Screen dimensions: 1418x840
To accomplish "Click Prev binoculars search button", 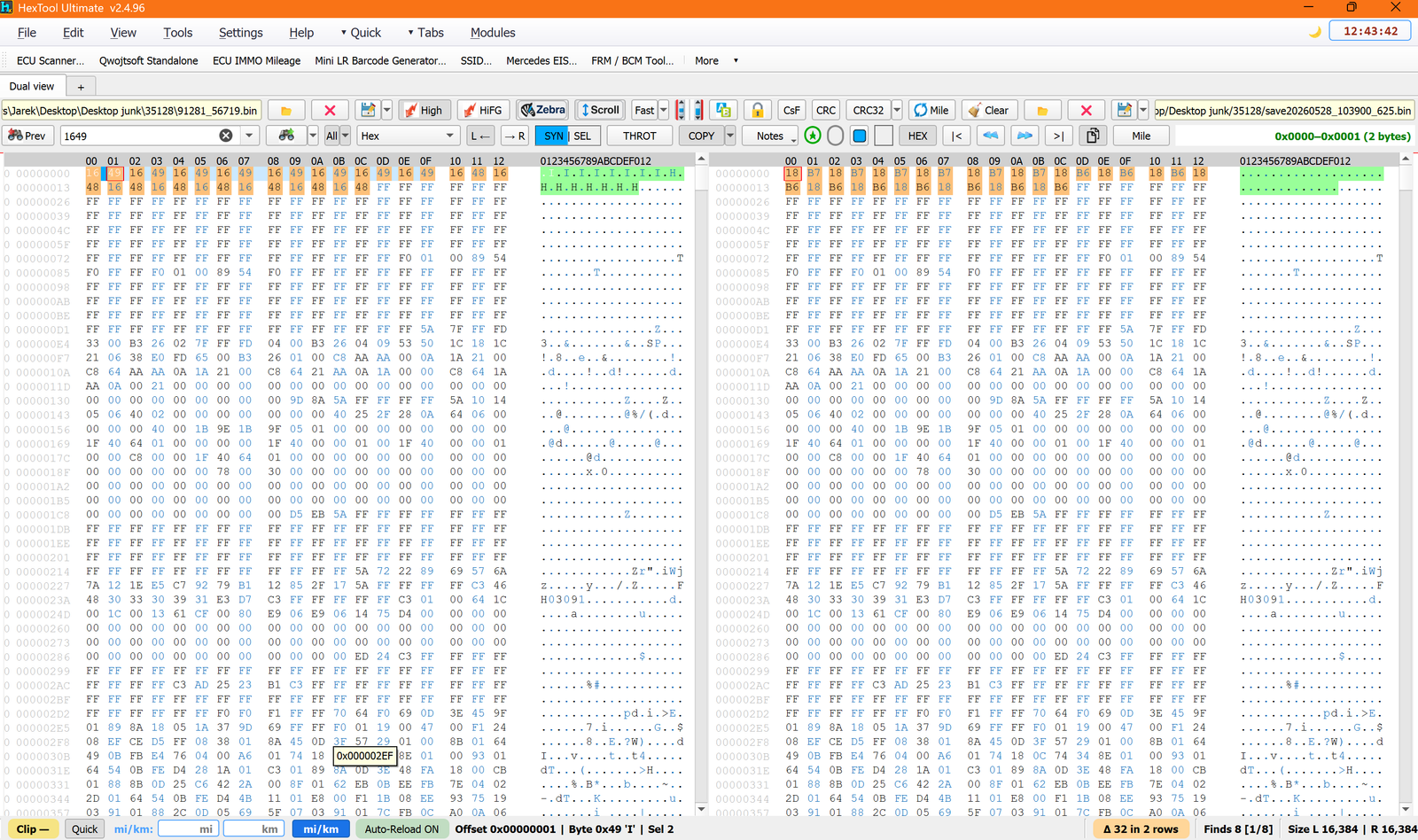I will point(27,136).
